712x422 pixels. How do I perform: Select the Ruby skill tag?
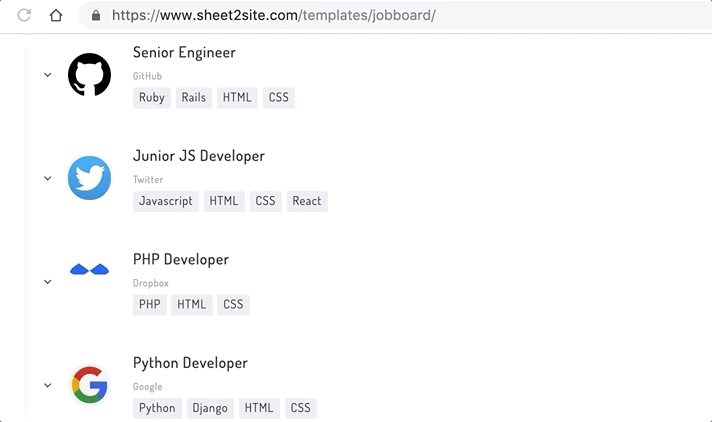[152, 98]
